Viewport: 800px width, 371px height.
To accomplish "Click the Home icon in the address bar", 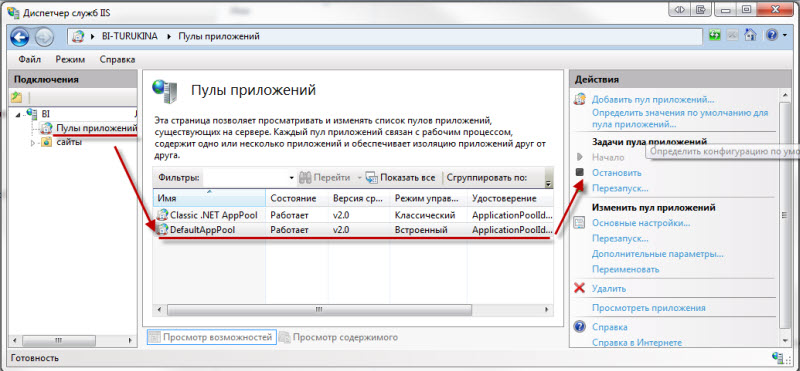I will [x=749, y=35].
